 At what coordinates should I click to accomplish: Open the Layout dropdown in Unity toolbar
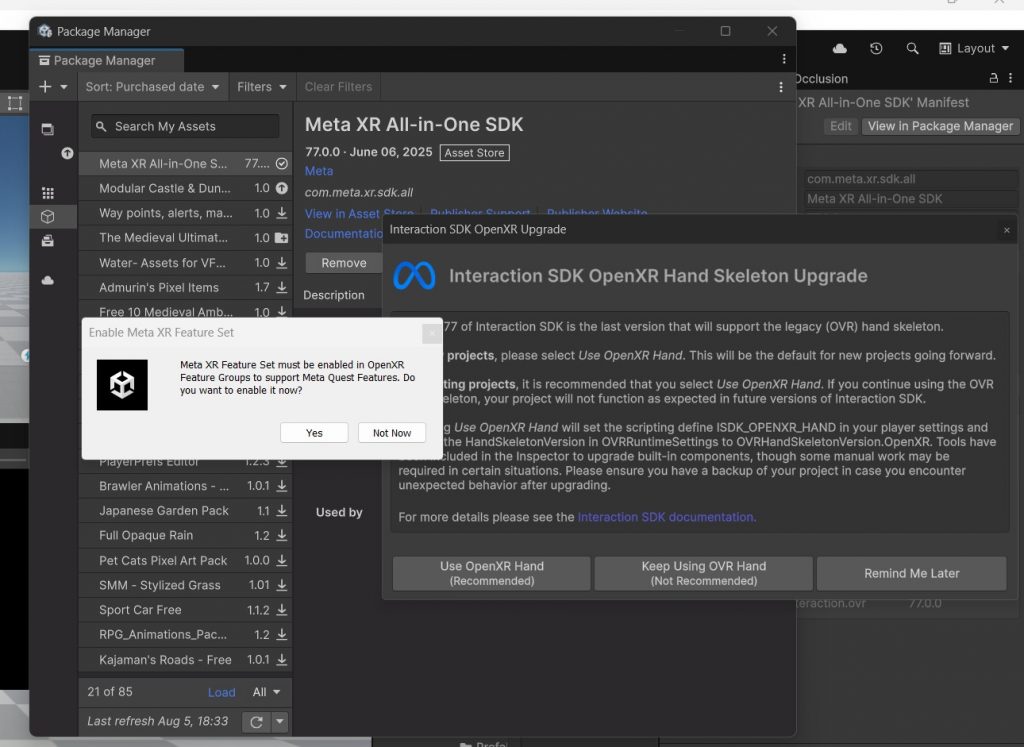tap(974, 48)
